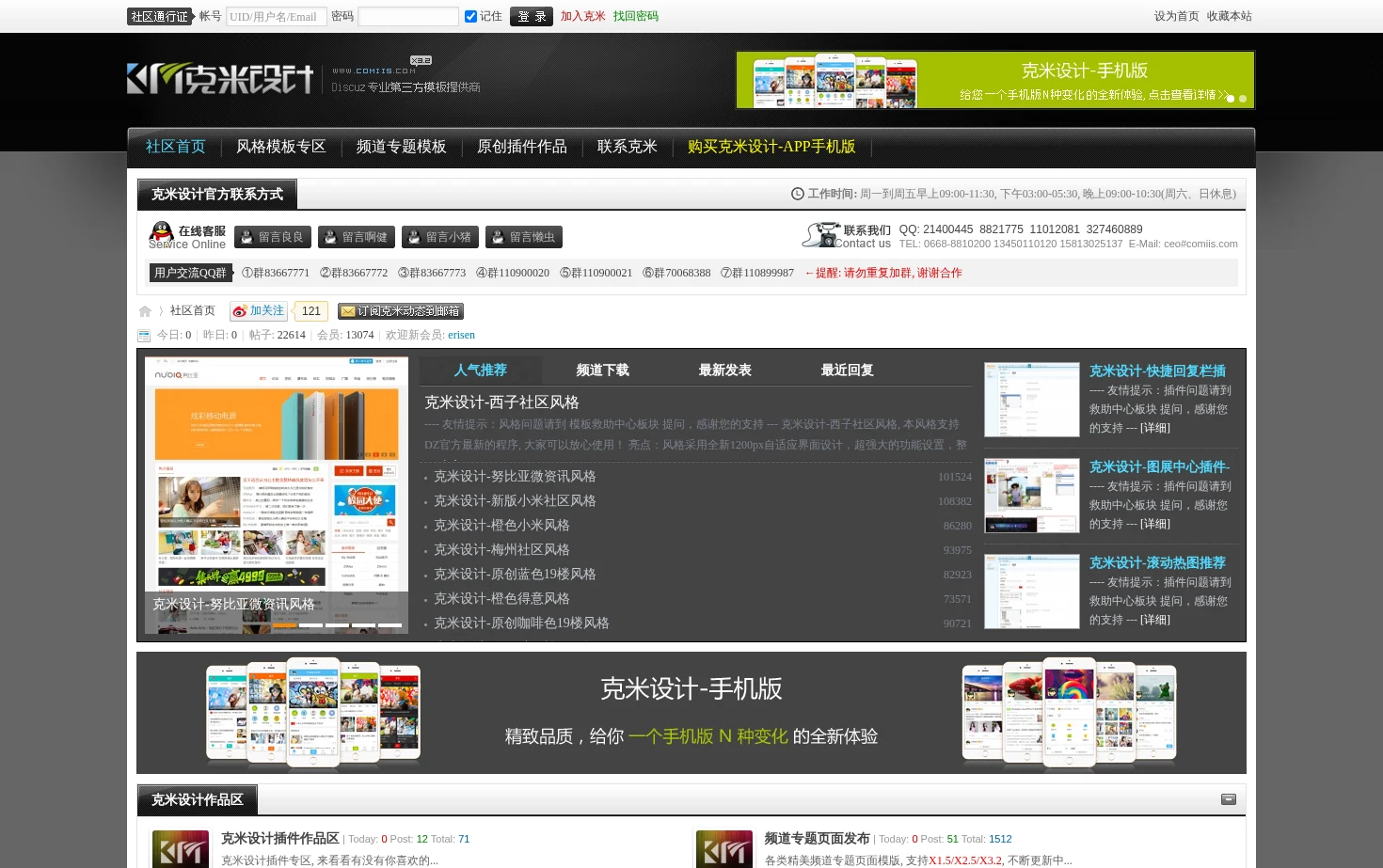Open 克米设计-图展中心插件 title link
1383x868 pixels.
pos(1159,467)
